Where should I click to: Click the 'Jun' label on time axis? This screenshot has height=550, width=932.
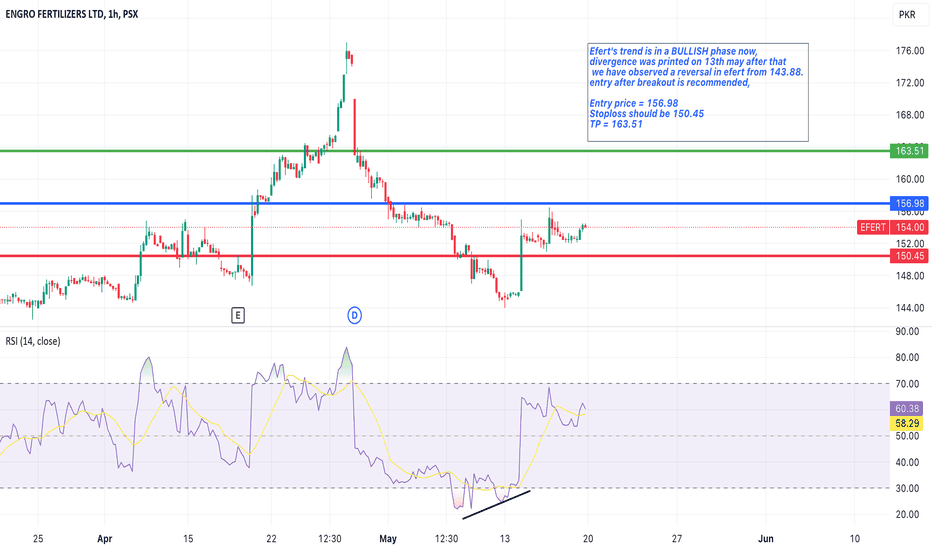(766, 539)
